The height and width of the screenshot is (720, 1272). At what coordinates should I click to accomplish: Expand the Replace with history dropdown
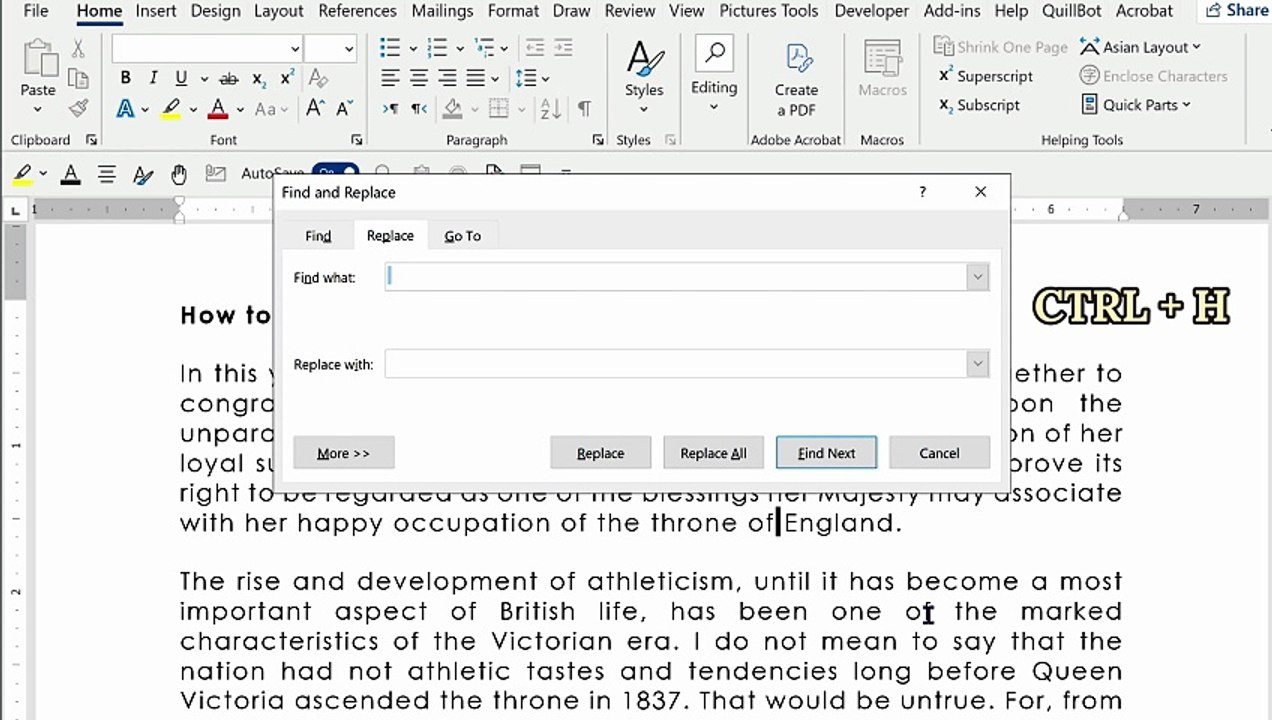pos(977,364)
